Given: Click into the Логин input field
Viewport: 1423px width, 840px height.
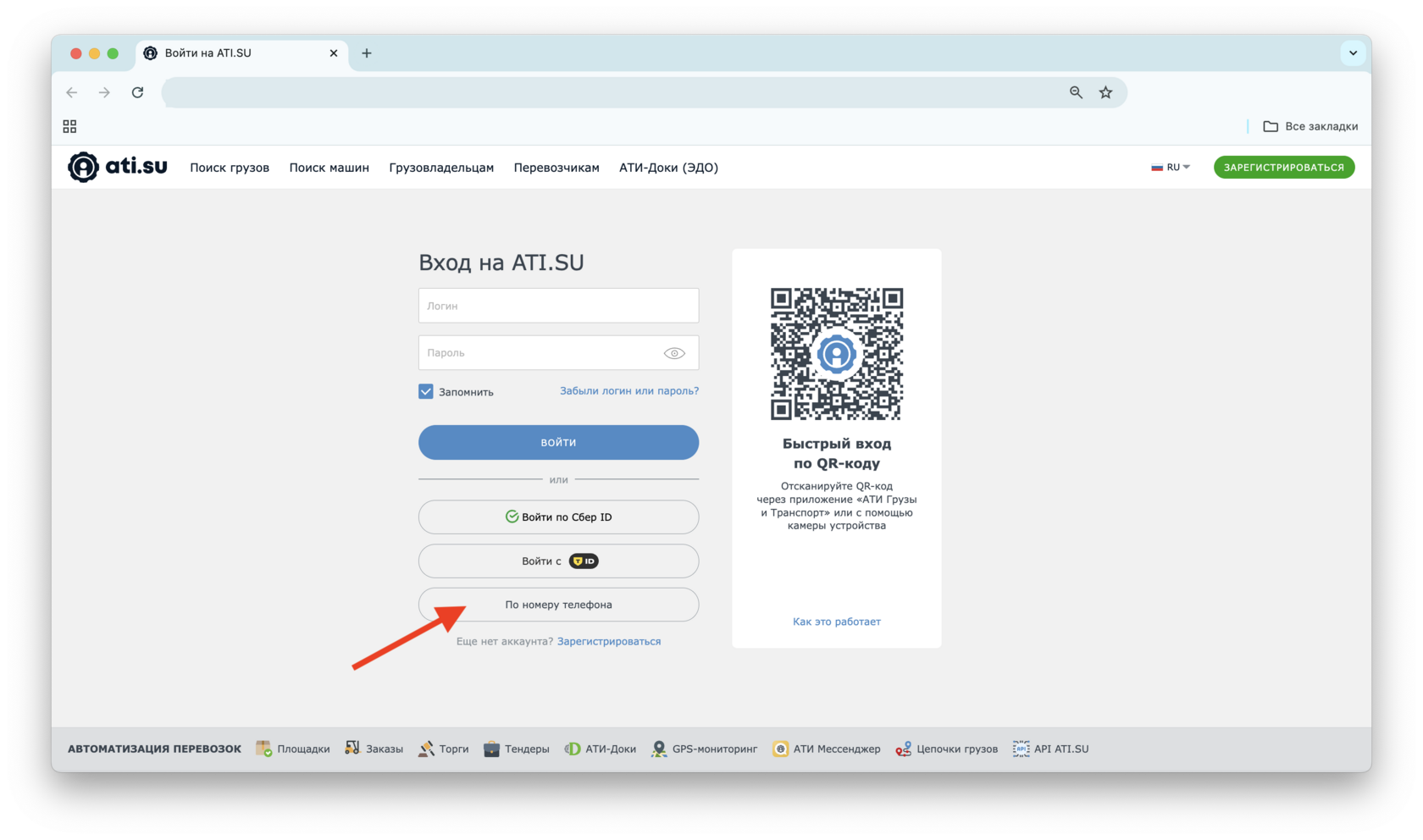Looking at the screenshot, I should pyautogui.click(x=558, y=306).
